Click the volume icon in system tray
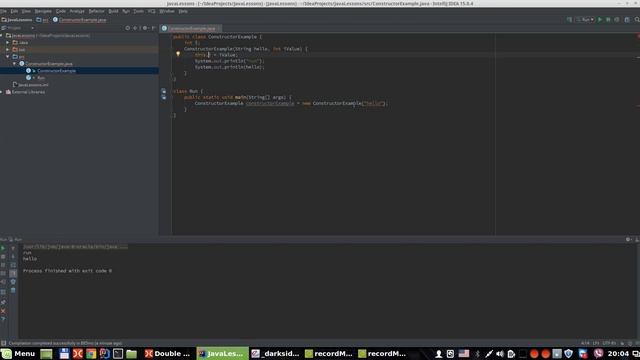 pos(500,353)
